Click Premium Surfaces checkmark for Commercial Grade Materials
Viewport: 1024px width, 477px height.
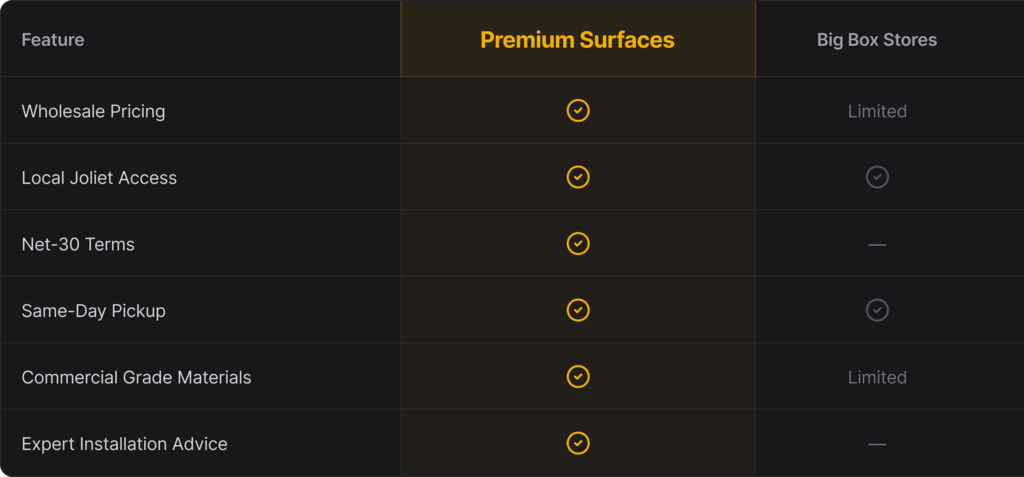click(578, 377)
